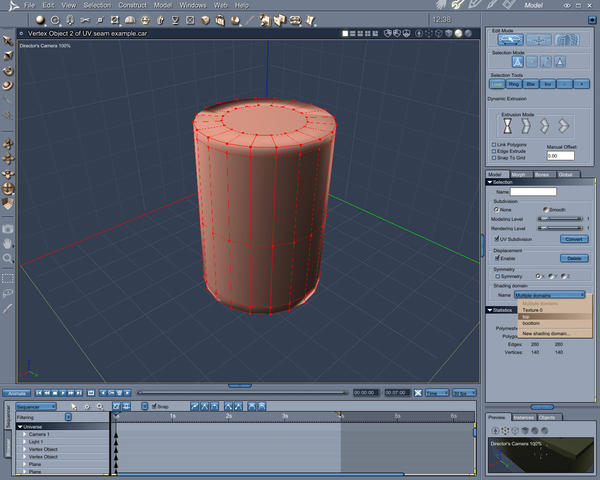Enable the Link Polygons checkbox
This screenshot has width=600, height=480.
[x=495, y=144]
